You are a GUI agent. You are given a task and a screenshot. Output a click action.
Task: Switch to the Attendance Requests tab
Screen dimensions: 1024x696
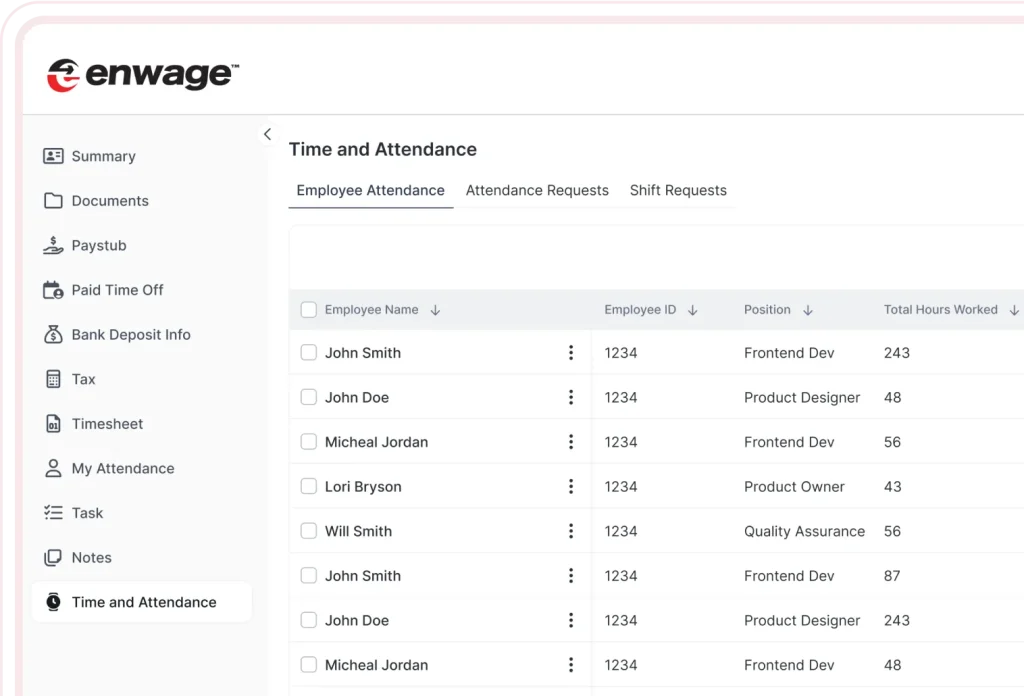(x=537, y=190)
